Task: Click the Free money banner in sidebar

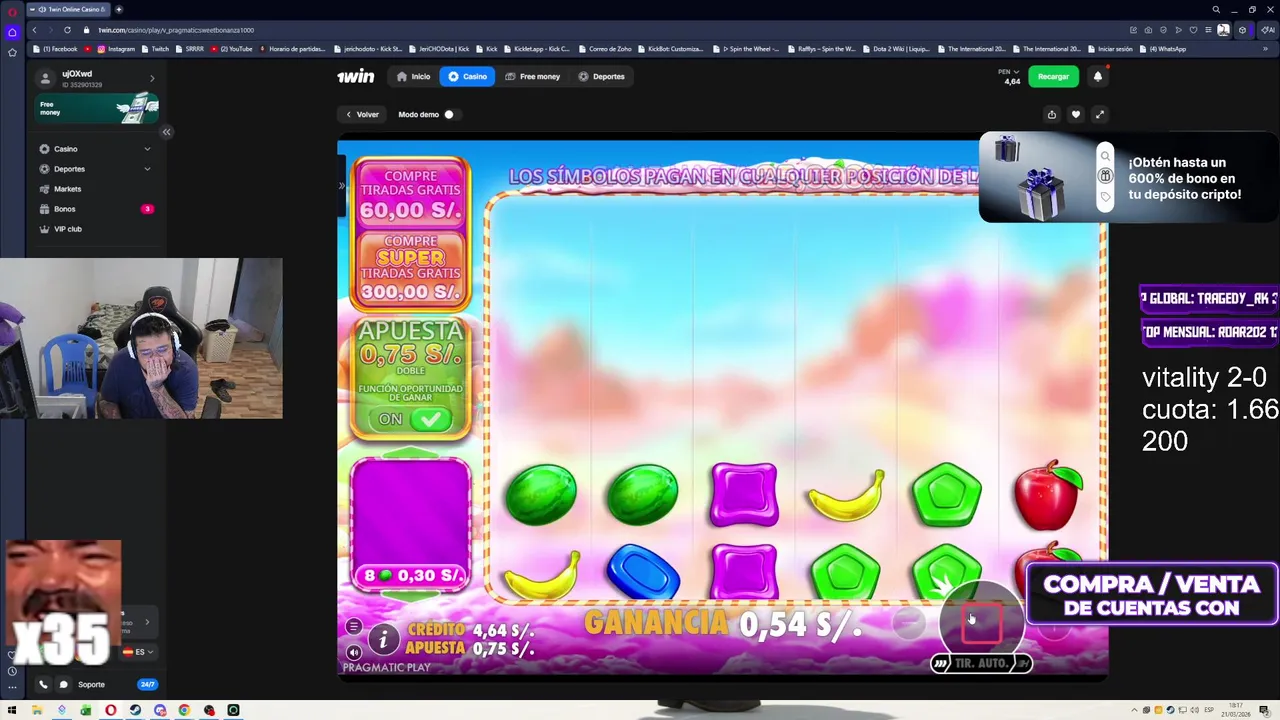Action: (96, 108)
